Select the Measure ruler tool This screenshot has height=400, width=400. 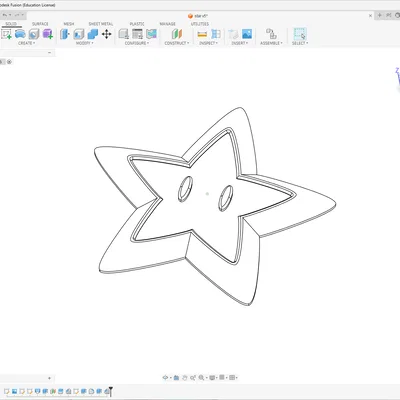coord(202,34)
